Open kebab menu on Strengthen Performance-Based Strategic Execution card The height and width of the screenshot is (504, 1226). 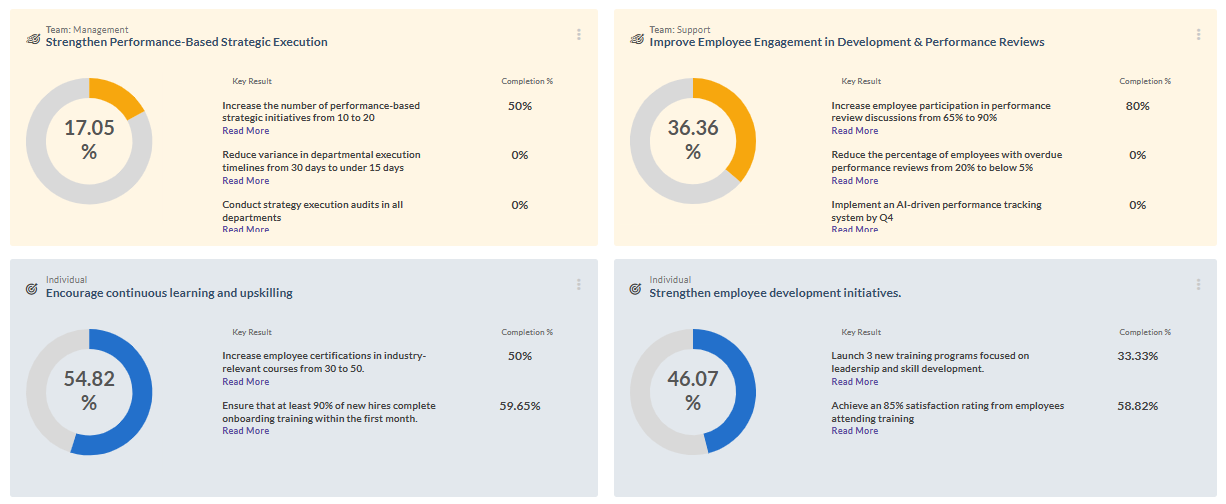click(x=579, y=35)
